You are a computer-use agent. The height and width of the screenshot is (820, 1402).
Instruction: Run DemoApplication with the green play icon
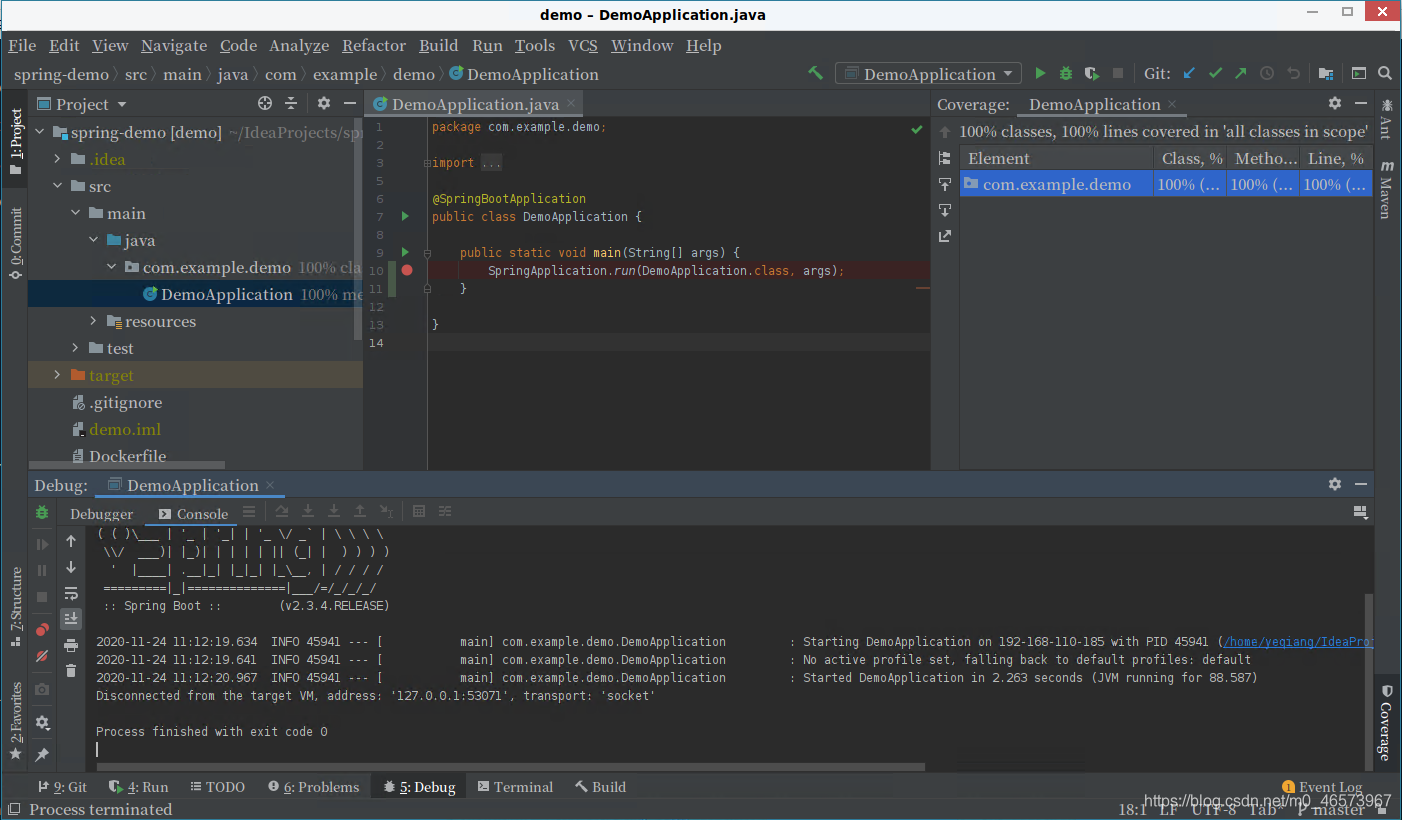pyautogui.click(x=1040, y=73)
